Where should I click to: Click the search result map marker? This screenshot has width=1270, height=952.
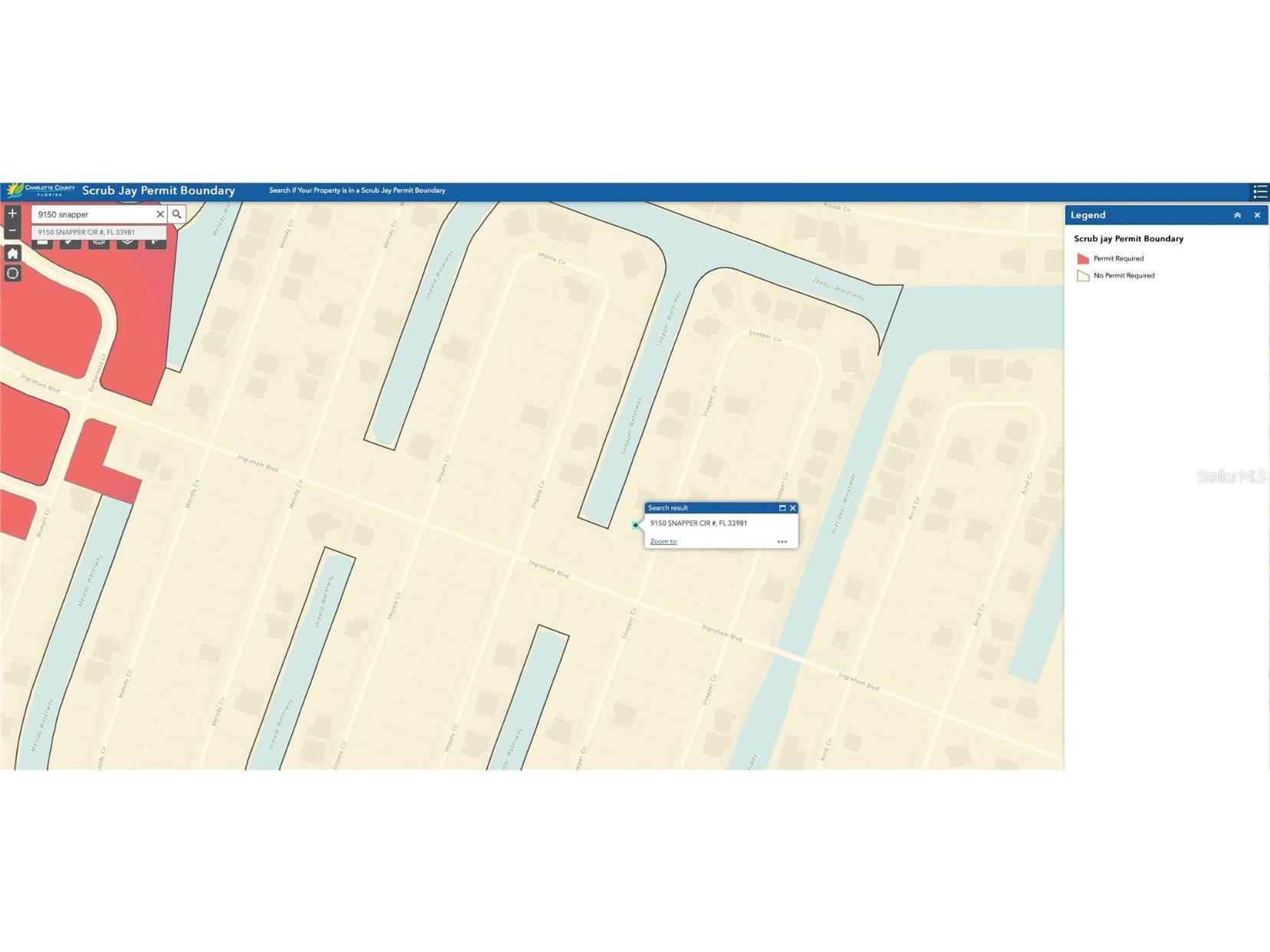pyautogui.click(x=635, y=525)
